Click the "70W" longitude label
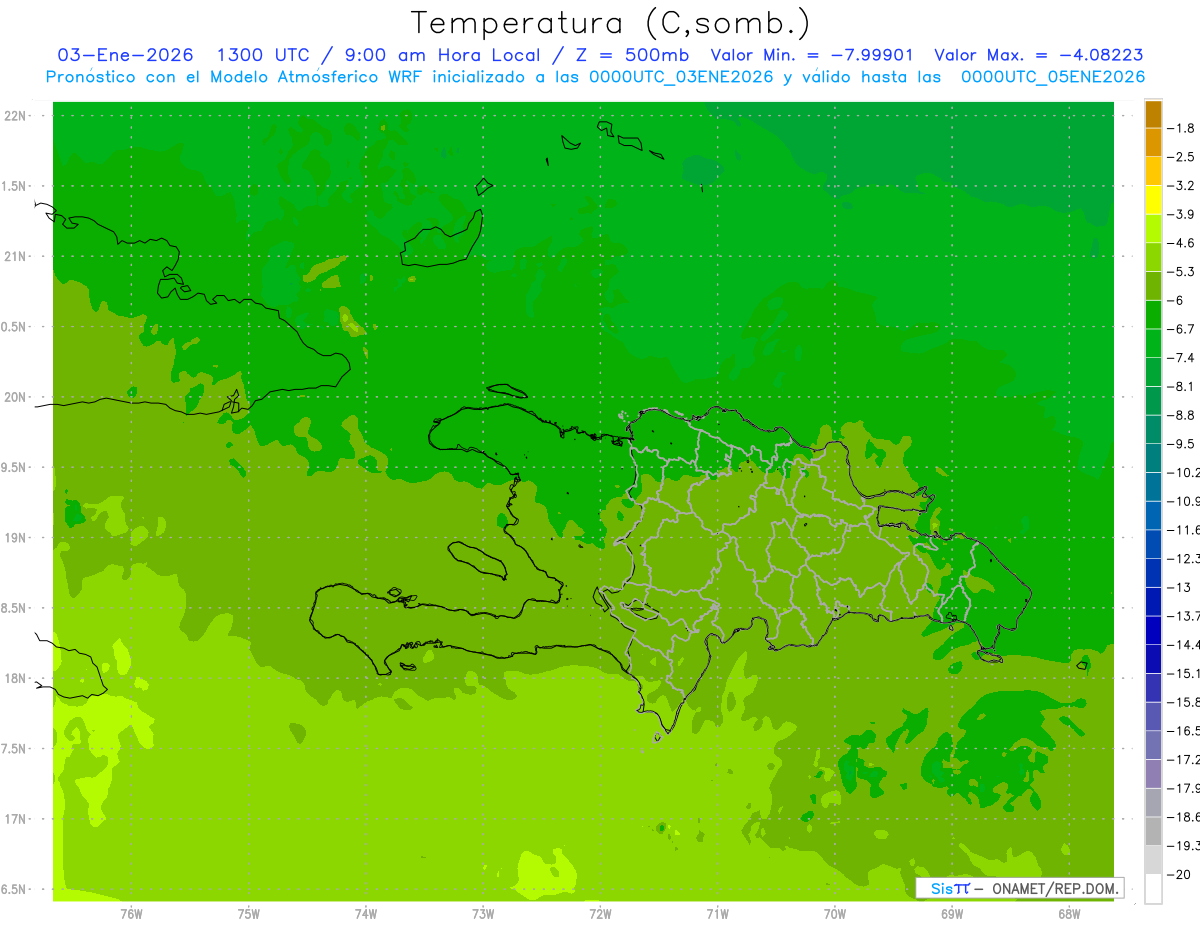 tap(835, 913)
